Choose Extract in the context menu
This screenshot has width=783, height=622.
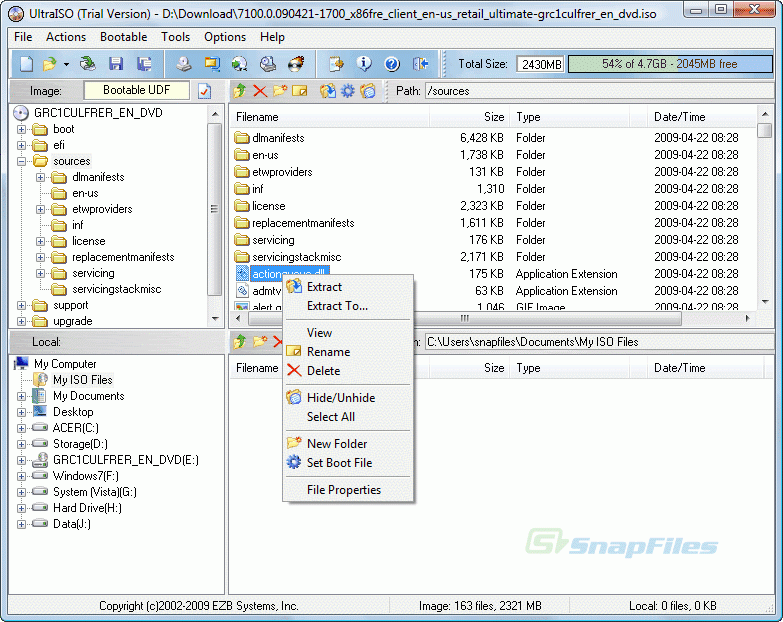click(348, 287)
